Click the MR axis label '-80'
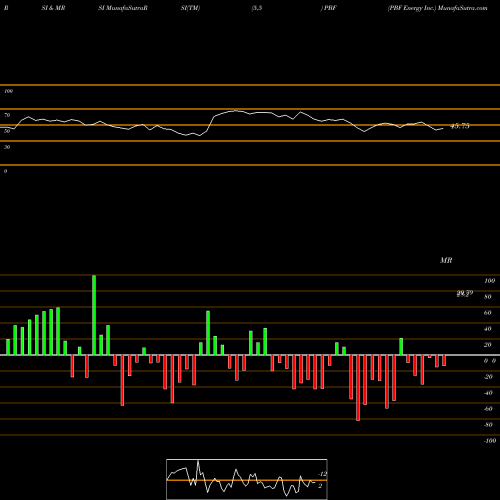 (x=488, y=425)
